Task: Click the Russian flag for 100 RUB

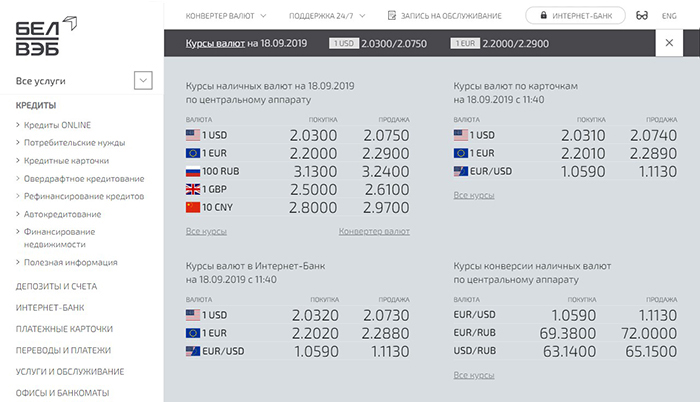Action: click(194, 171)
